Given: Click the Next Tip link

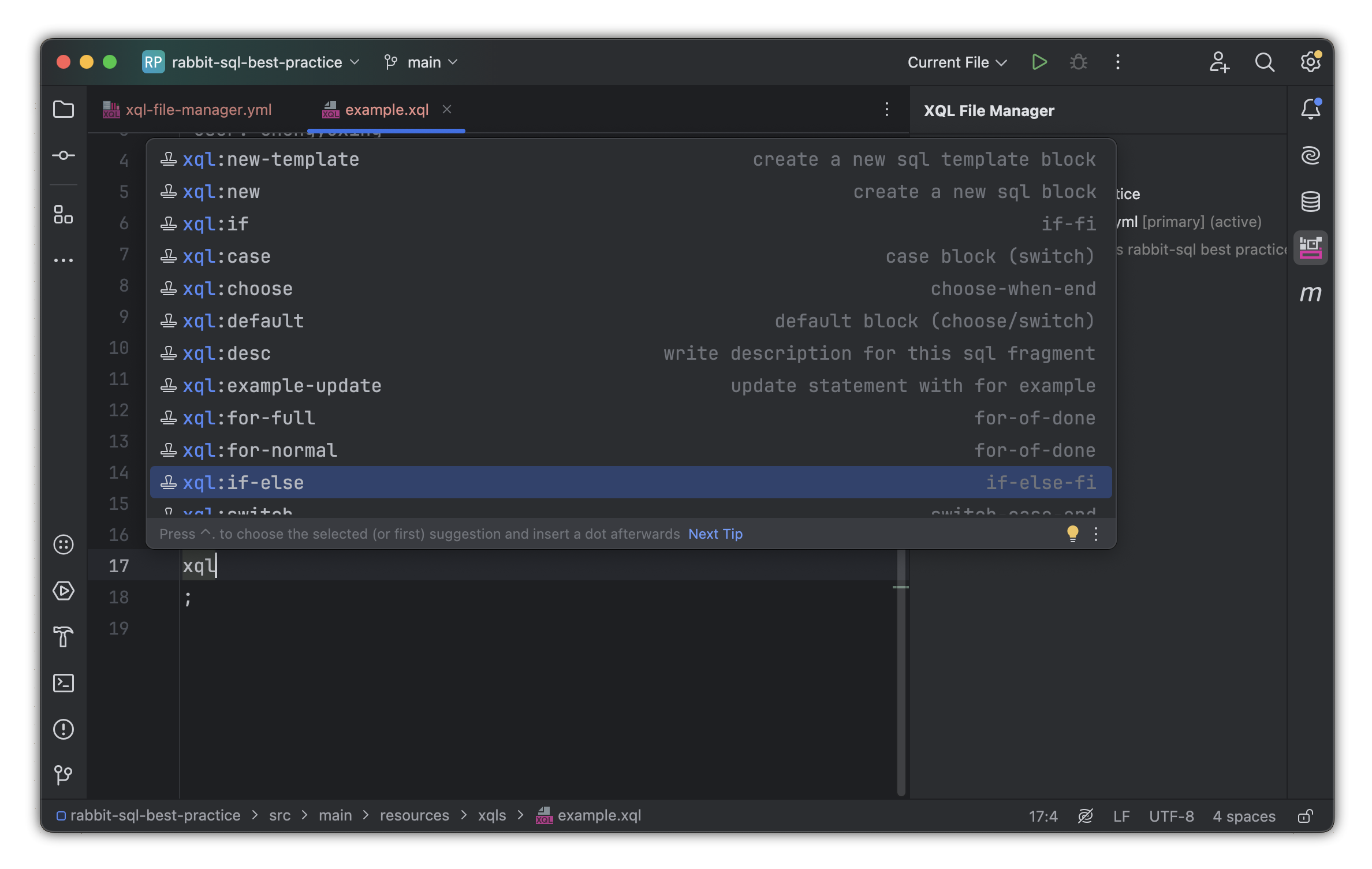Looking at the screenshot, I should point(715,534).
